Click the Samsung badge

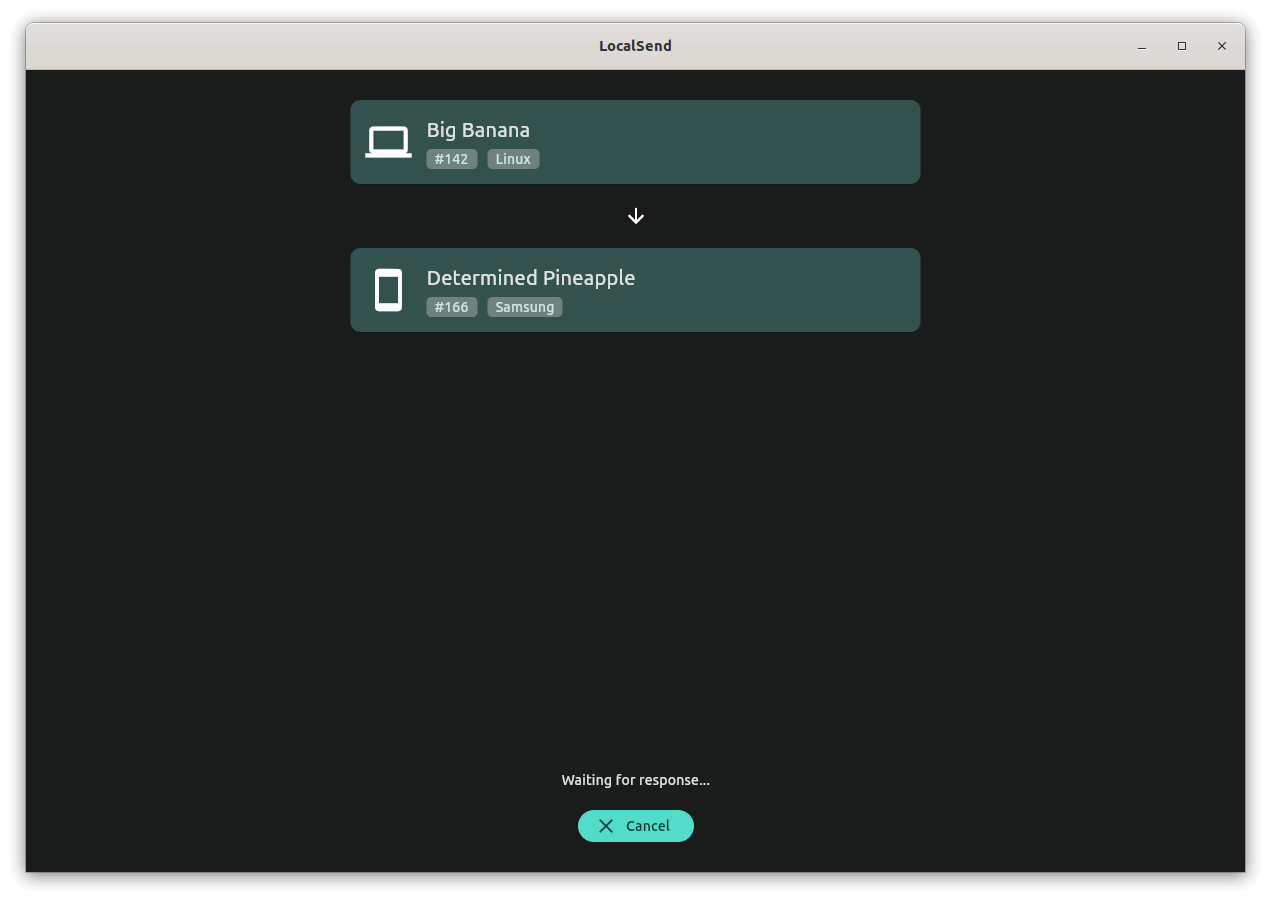(x=524, y=307)
